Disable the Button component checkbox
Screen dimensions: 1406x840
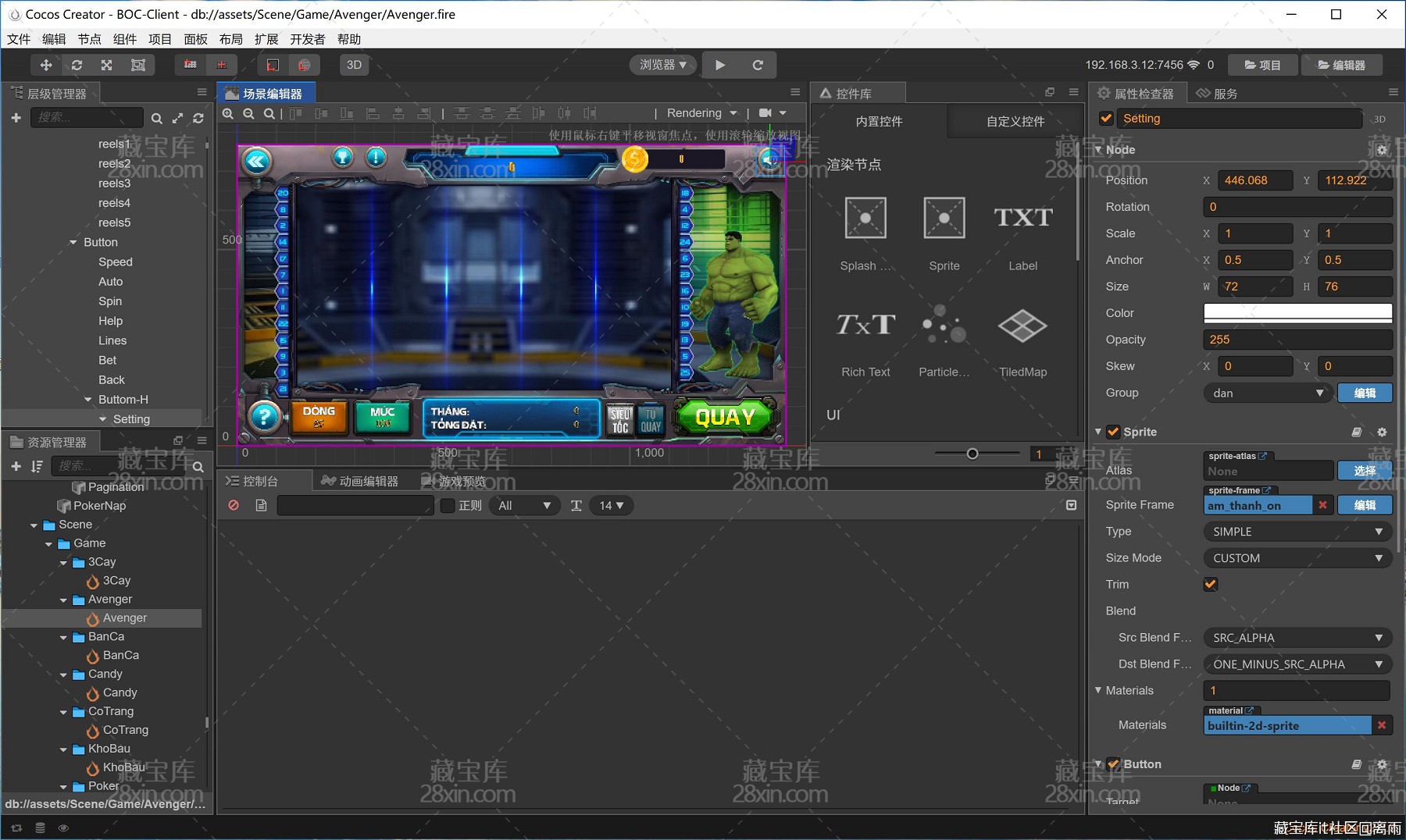pyautogui.click(x=1113, y=764)
